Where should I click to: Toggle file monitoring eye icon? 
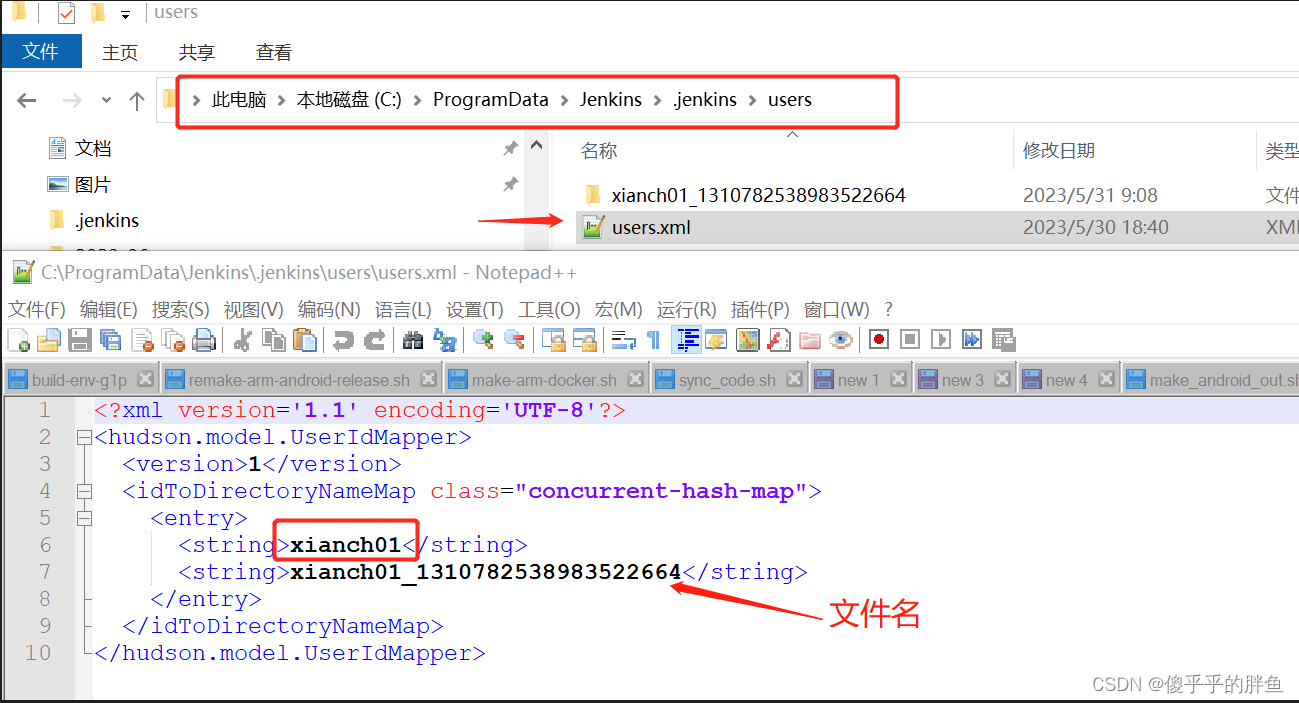[840, 340]
